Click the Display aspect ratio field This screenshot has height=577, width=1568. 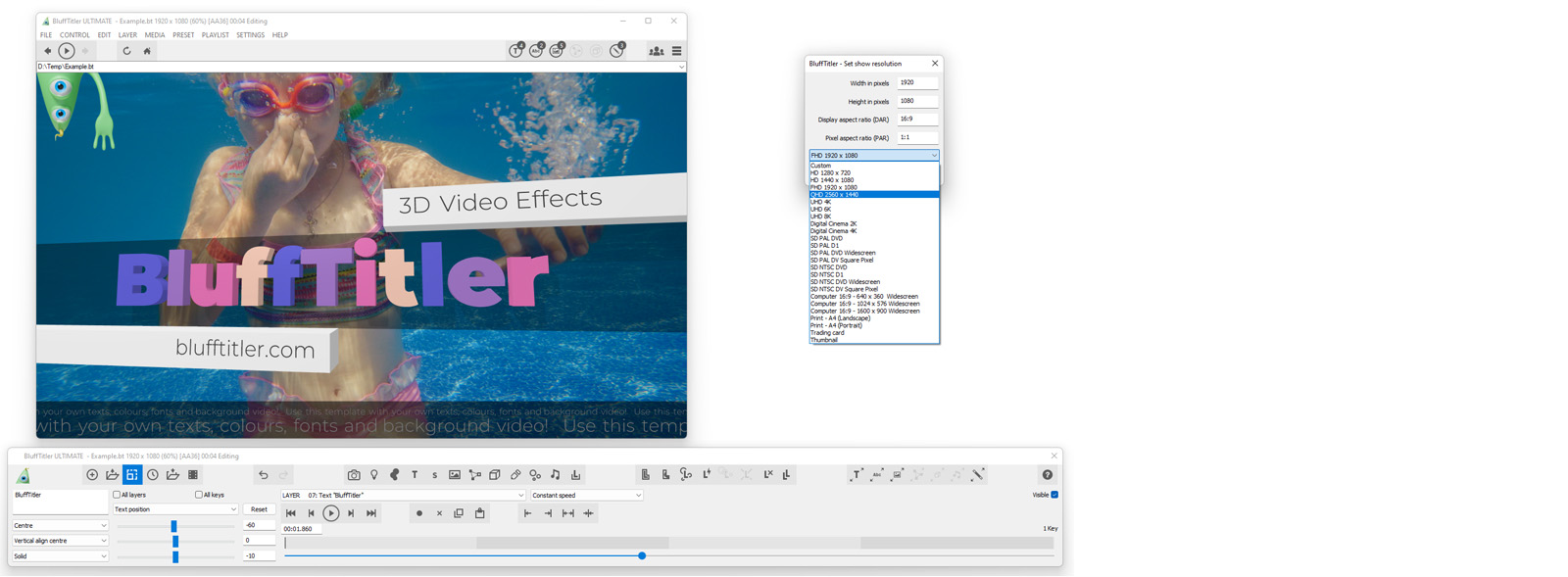coord(917,120)
